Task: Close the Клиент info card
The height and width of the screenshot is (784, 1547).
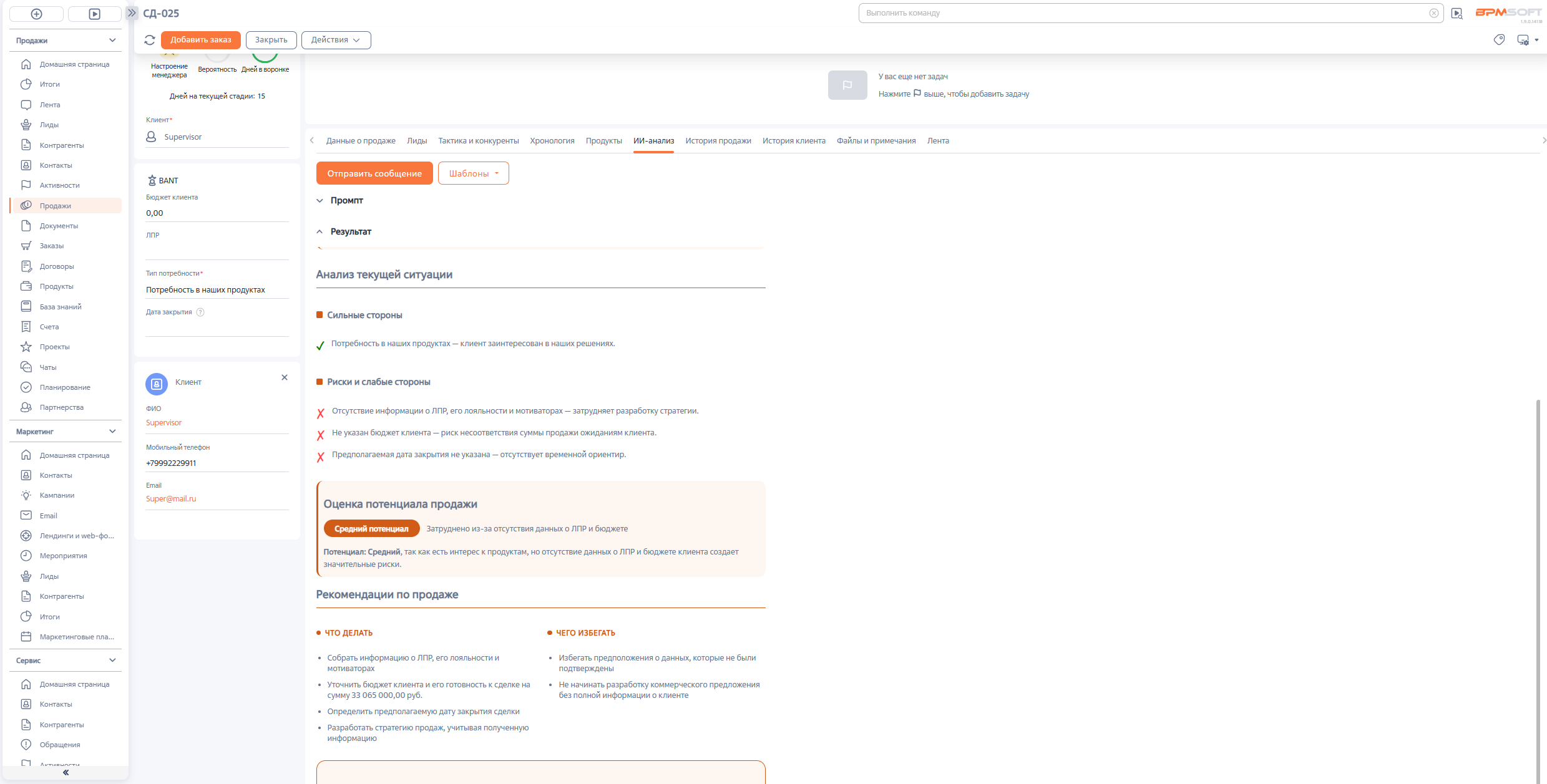Action: coord(285,377)
